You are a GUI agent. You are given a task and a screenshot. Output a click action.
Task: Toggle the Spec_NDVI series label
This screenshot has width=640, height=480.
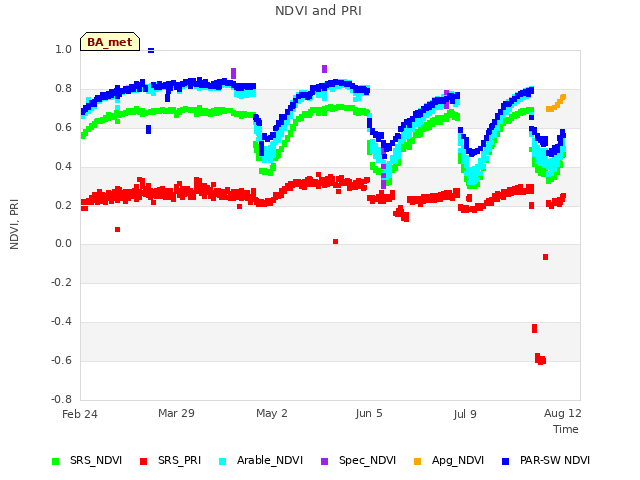click(367, 461)
